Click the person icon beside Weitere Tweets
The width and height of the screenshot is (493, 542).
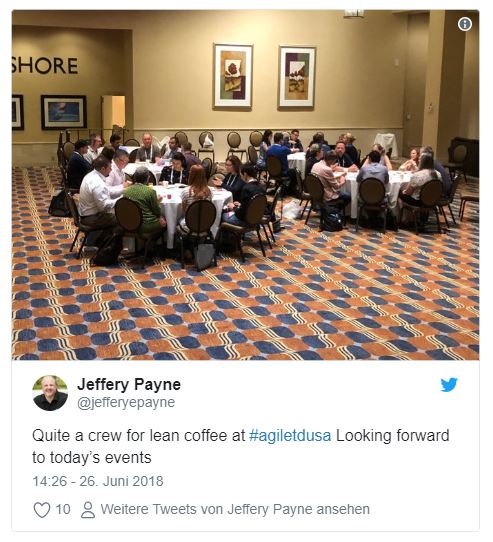88,510
